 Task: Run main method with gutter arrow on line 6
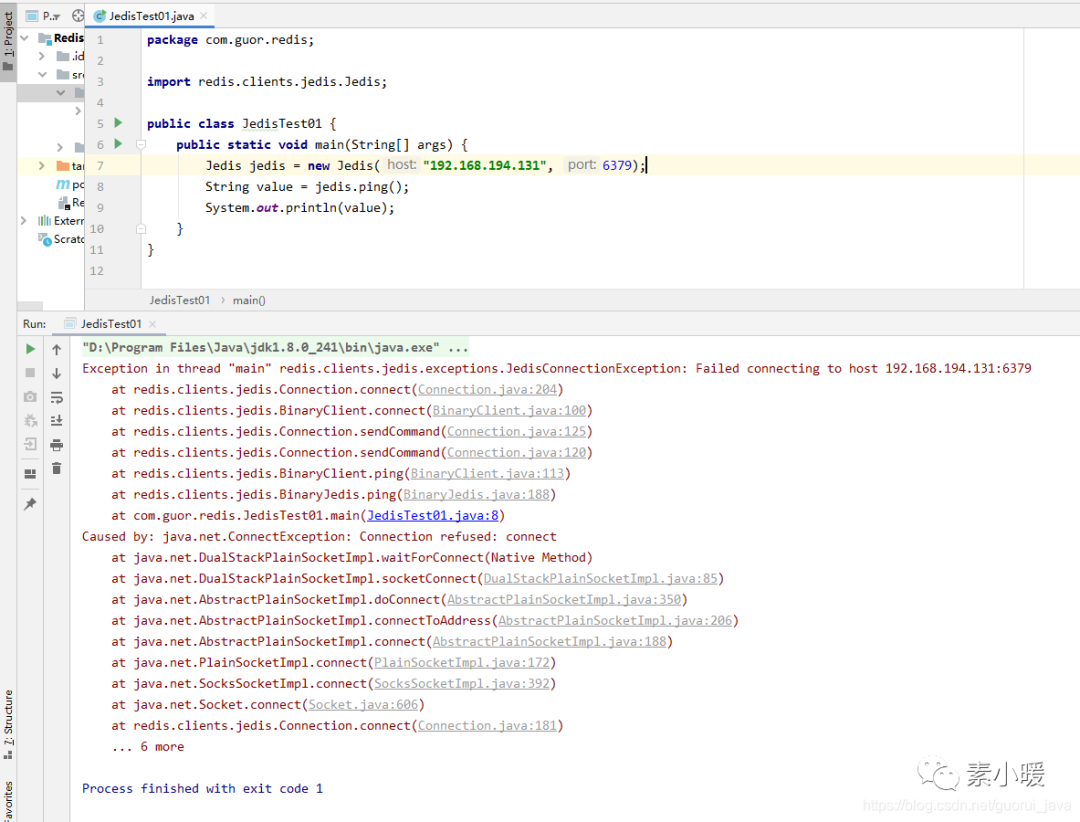coord(118,143)
